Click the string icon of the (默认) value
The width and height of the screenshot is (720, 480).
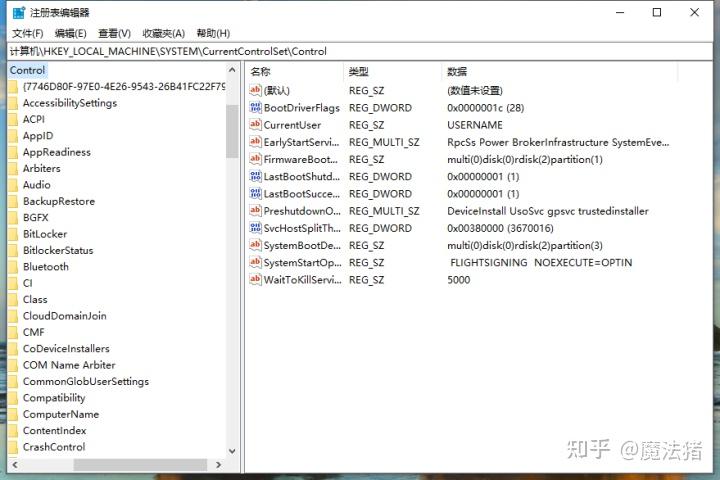pyautogui.click(x=255, y=90)
